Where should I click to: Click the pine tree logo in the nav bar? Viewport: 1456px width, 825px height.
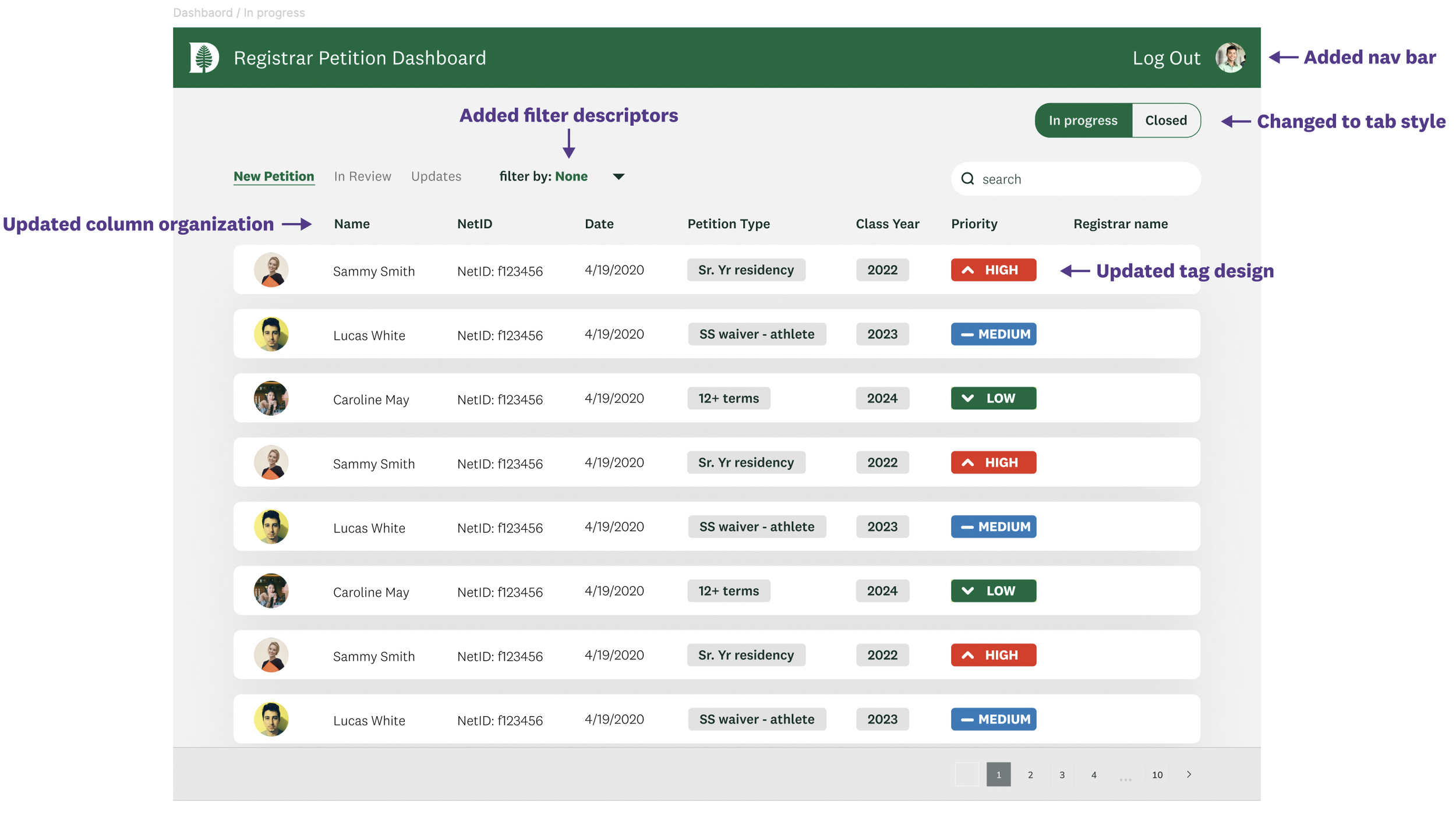(x=203, y=58)
